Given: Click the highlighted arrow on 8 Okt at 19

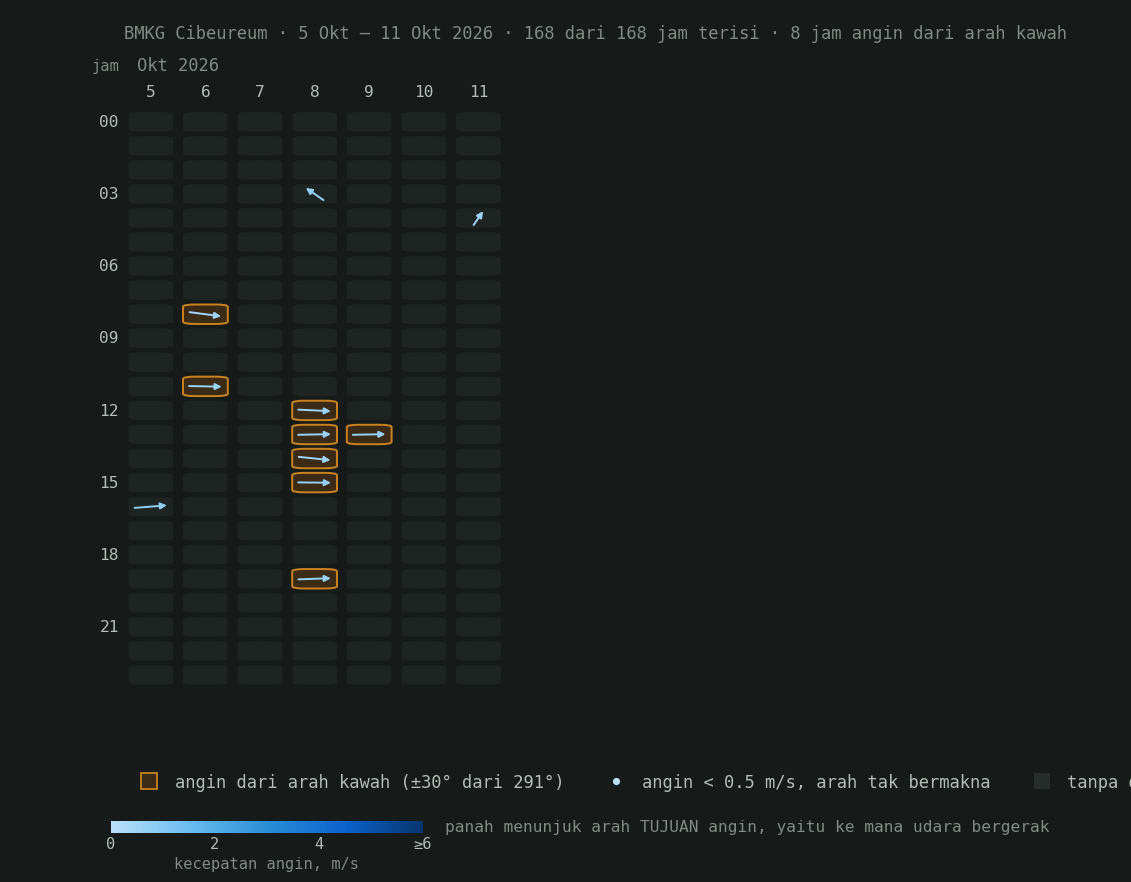Looking at the screenshot, I should pyautogui.click(x=314, y=579).
